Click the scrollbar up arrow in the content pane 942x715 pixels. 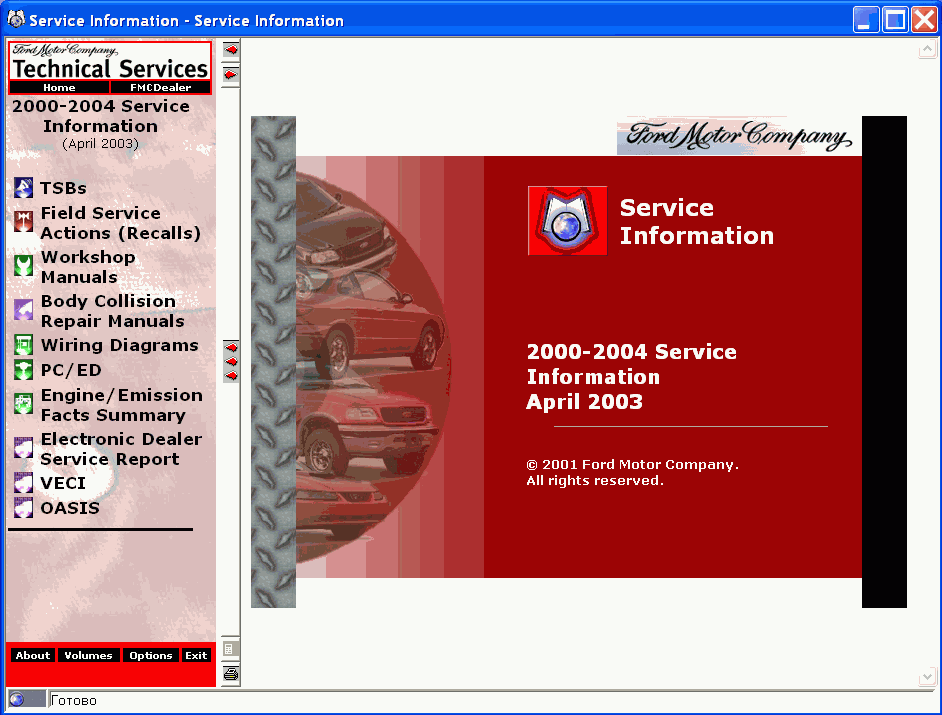click(x=927, y=49)
